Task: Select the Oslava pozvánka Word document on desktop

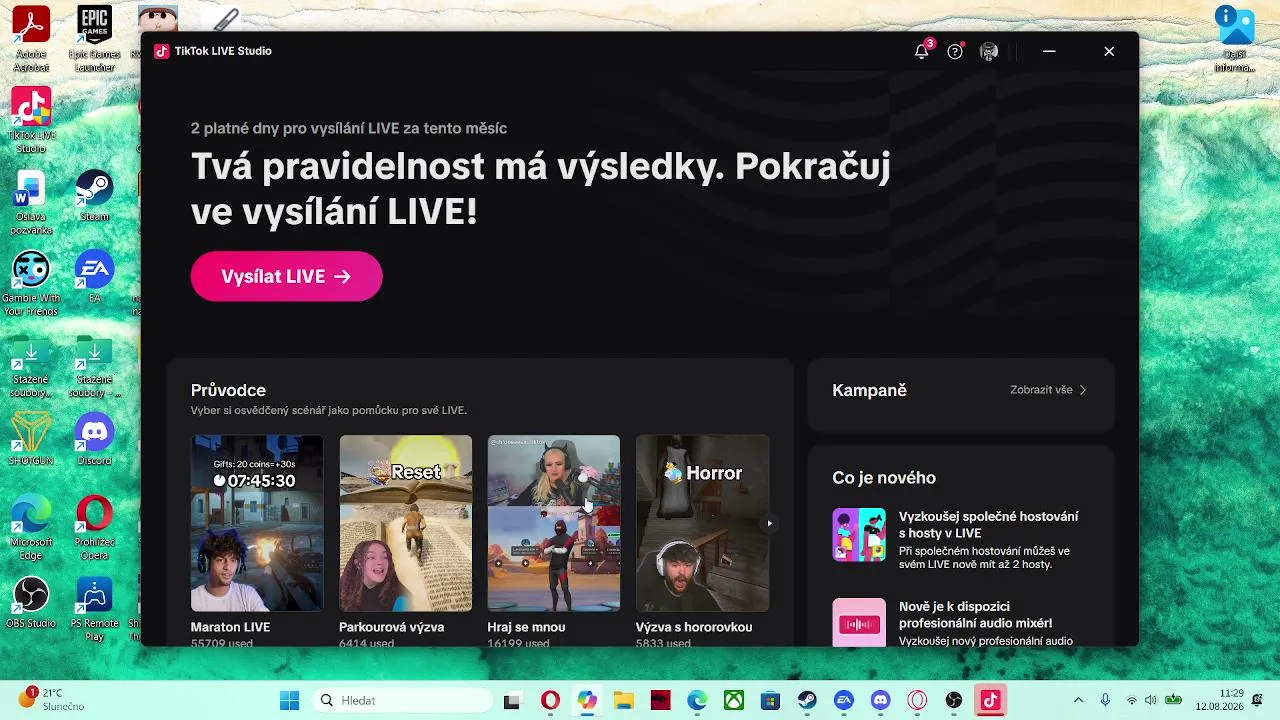Action: pyautogui.click(x=31, y=204)
